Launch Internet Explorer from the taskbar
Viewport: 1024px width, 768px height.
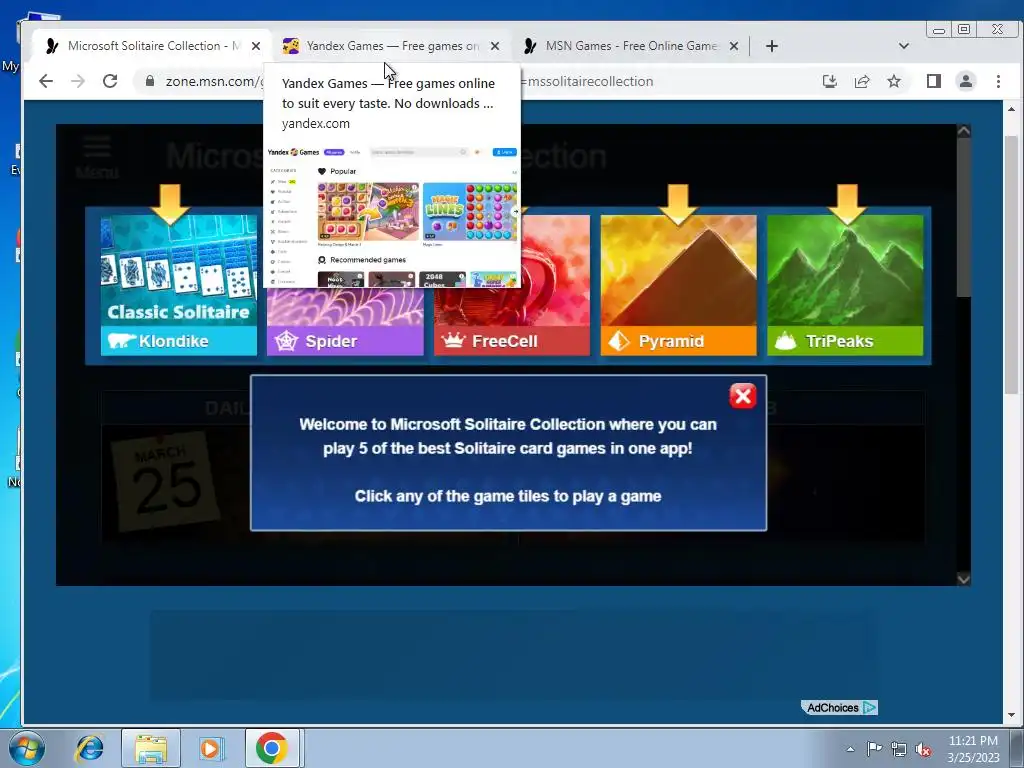(x=89, y=748)
